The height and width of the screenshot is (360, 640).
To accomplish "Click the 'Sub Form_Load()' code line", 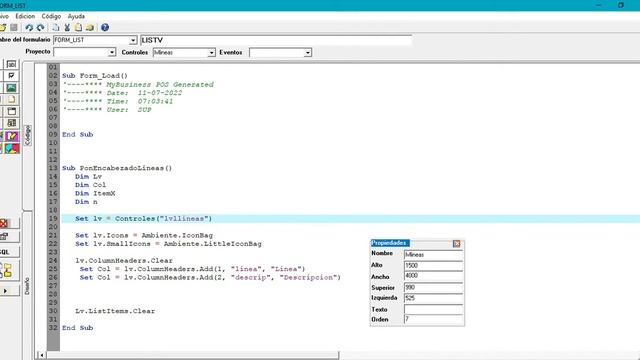I will coord(95,76).
